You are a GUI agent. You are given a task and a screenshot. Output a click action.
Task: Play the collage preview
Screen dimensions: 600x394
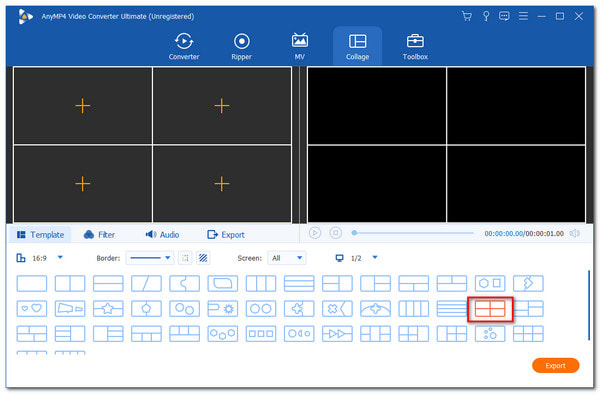click(315, 233)
